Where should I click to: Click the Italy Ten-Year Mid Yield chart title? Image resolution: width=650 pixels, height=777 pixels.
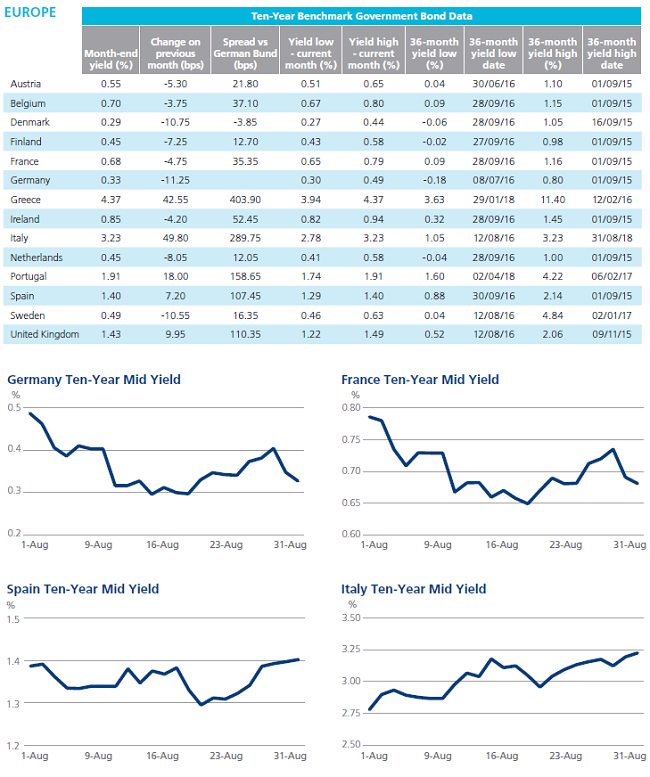click(413, 589)
